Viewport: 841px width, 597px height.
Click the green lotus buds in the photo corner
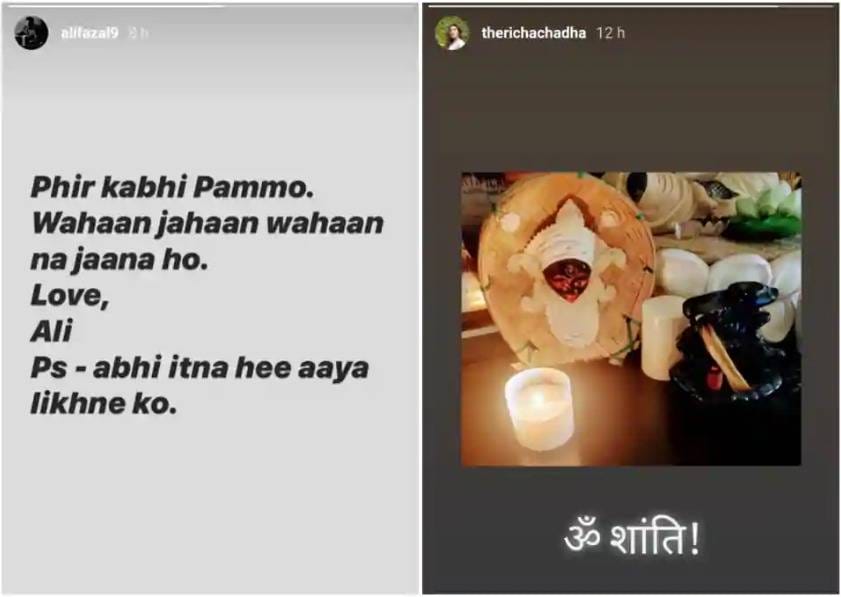[766, 209]
